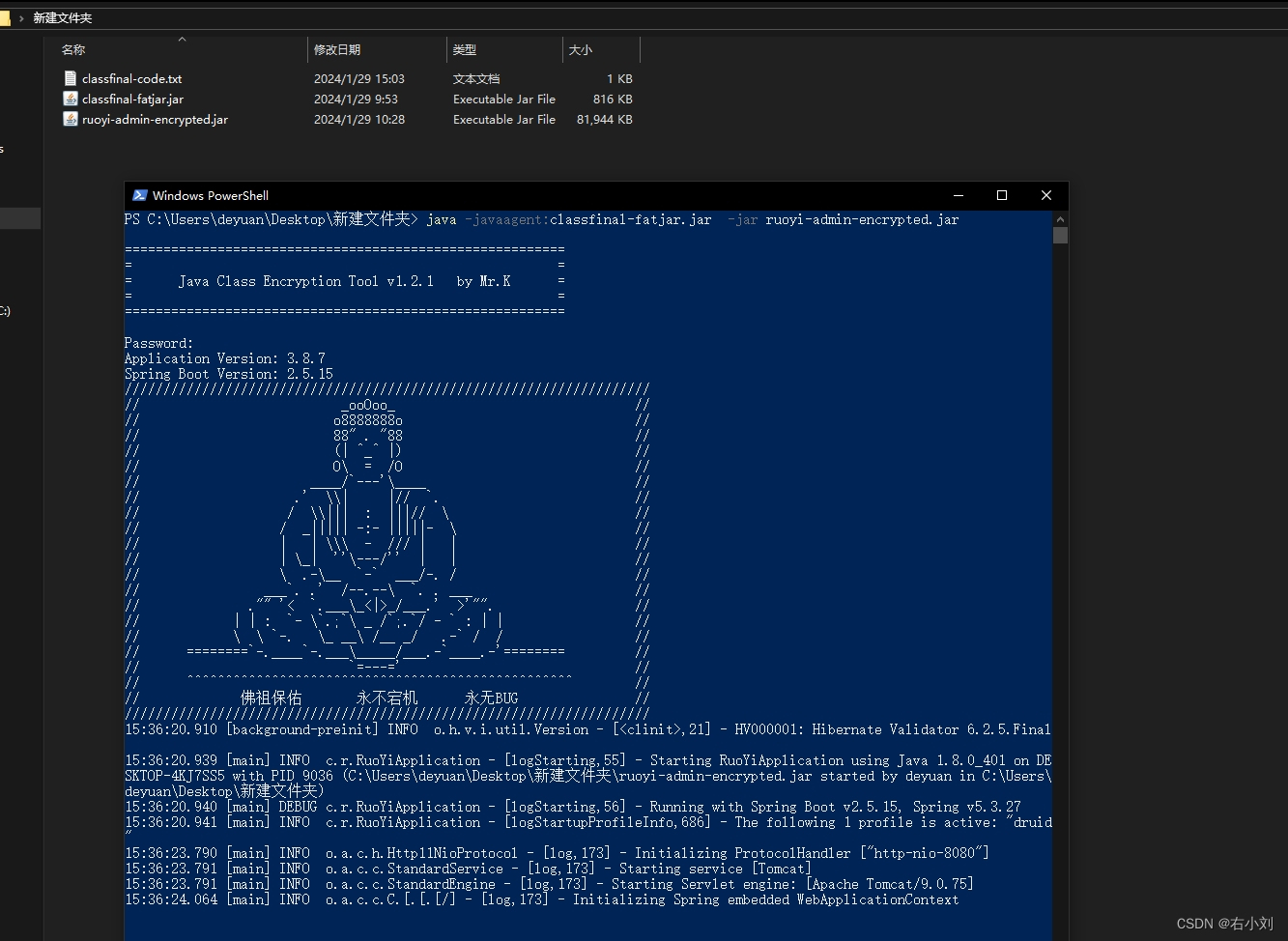Click the PowerShell icon in the window title bar
The width and height of the screenshot is (1288, 941).
[140, 195]
